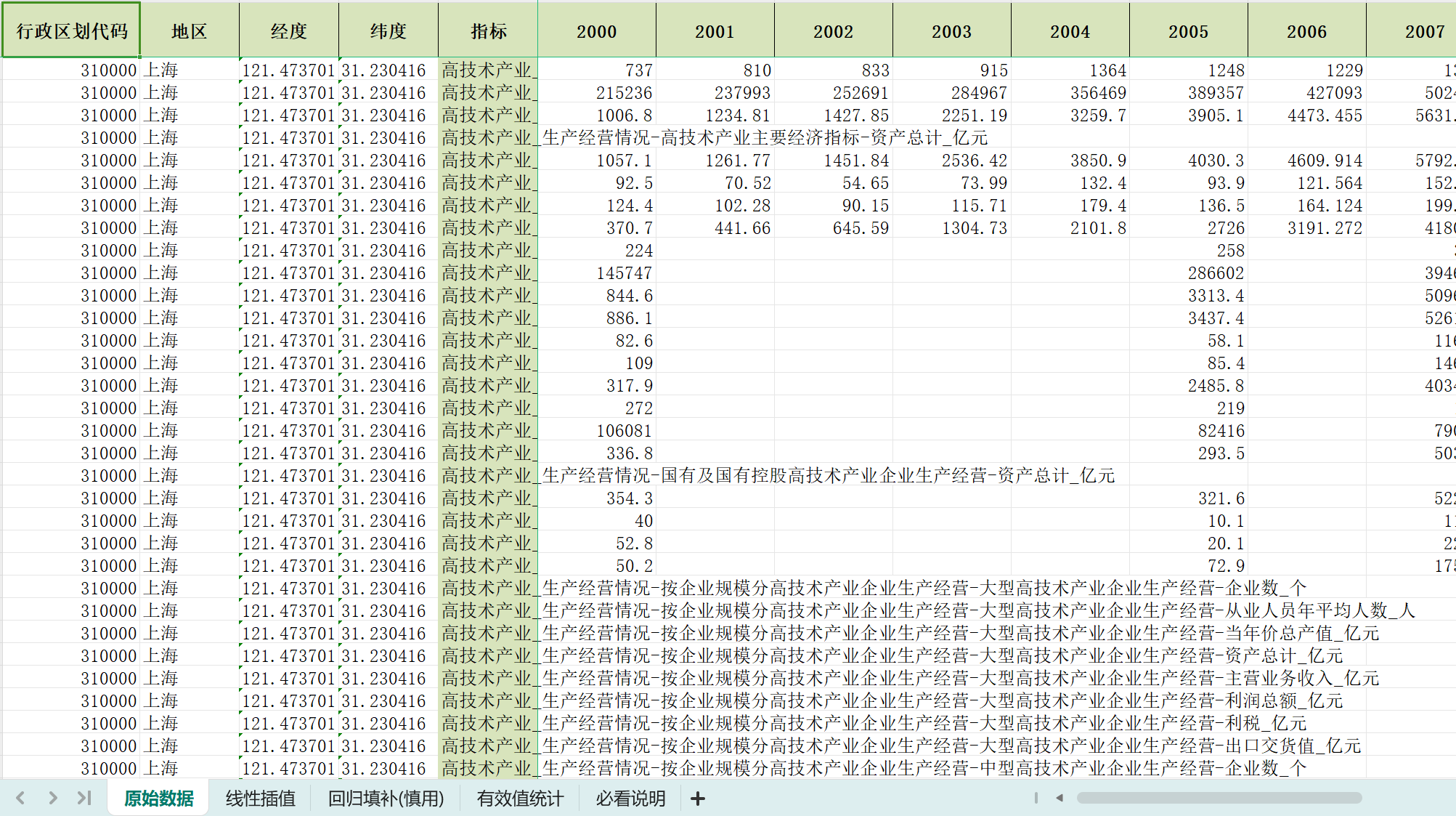Image resolution: width=1456 pixels, height=816 pixels.
Task: Select the 行政区划代码 header cell
Action: [x=71, y=31]
